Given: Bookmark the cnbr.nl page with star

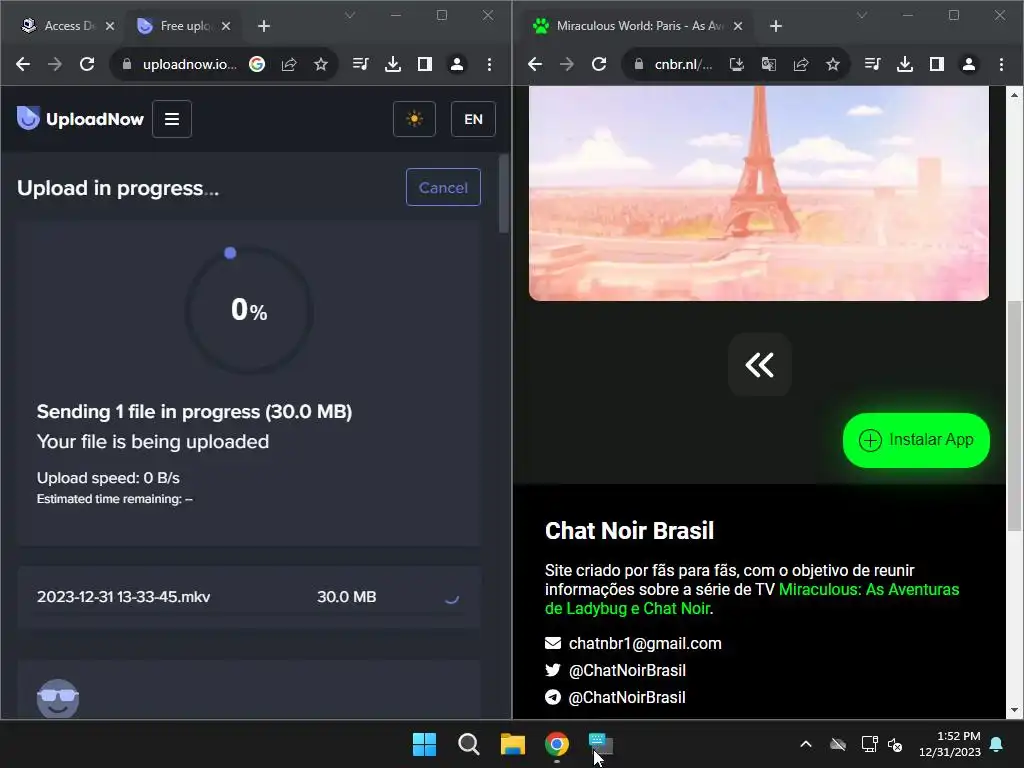Looking at the screenshot, I should tap(833, 64).
